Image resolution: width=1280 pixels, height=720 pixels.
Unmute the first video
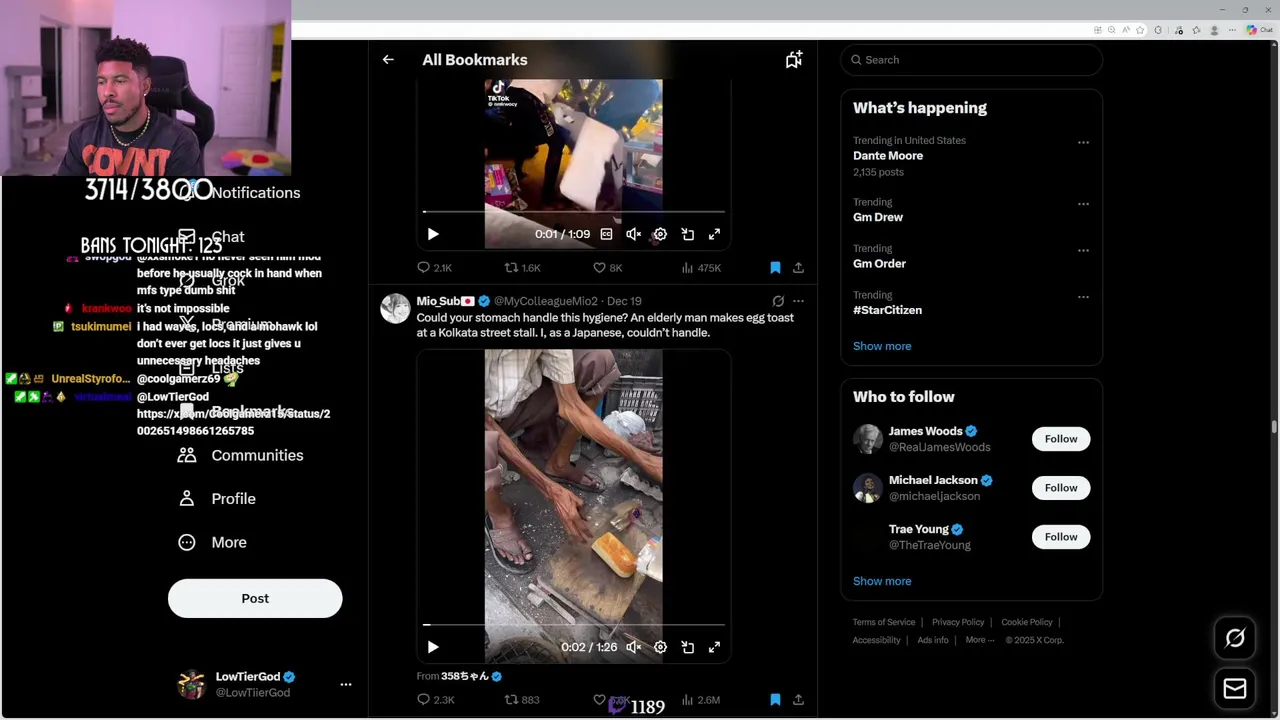633,234
